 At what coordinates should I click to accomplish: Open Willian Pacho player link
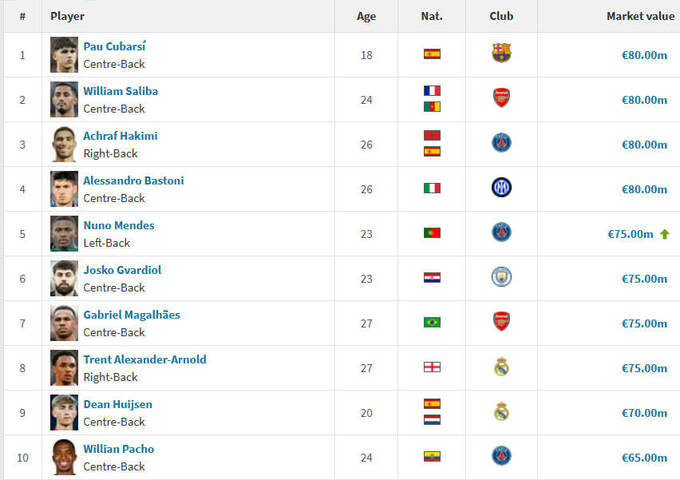pos(118,449)
